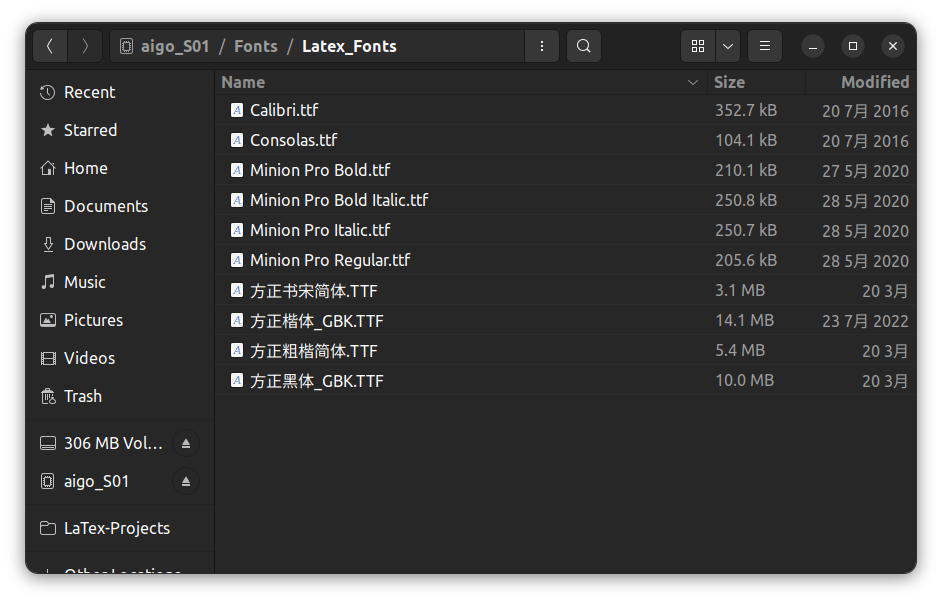The width and height of the screenshot is (942, 602).
Task: Eject the aigo_S01 drive
Action: [x=185, y=481]
